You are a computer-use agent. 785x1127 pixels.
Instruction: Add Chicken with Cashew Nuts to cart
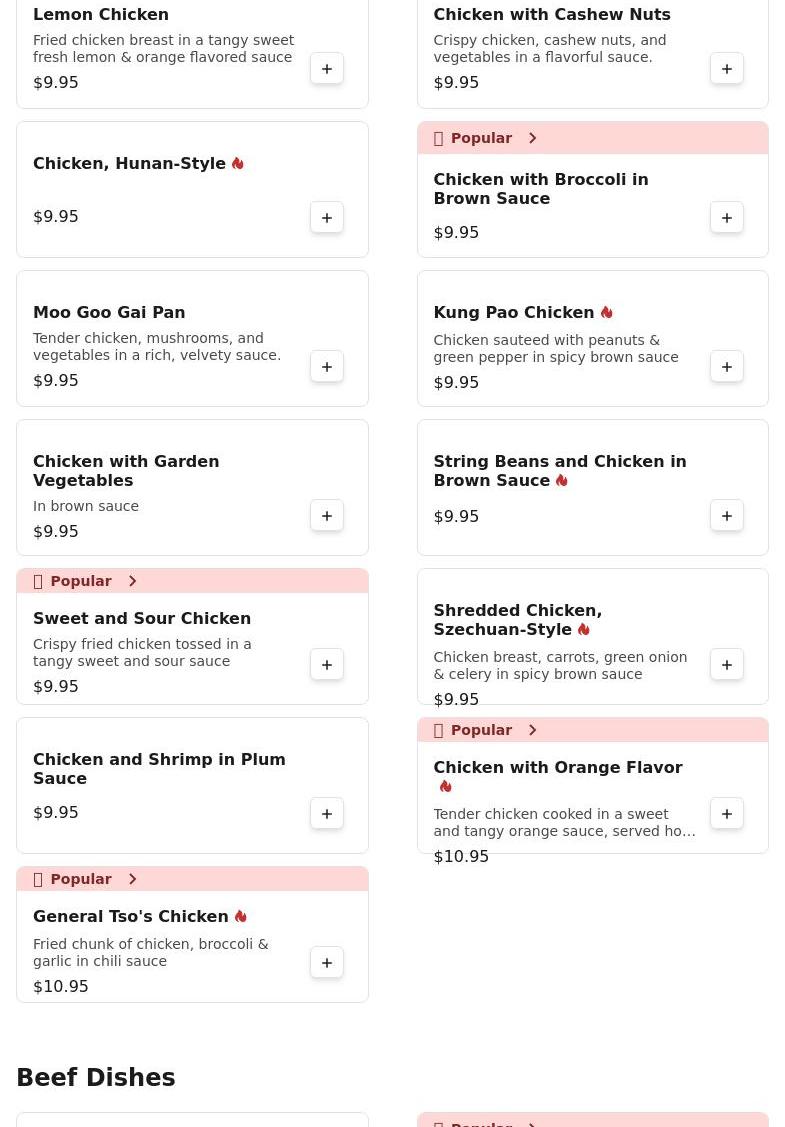727,69
